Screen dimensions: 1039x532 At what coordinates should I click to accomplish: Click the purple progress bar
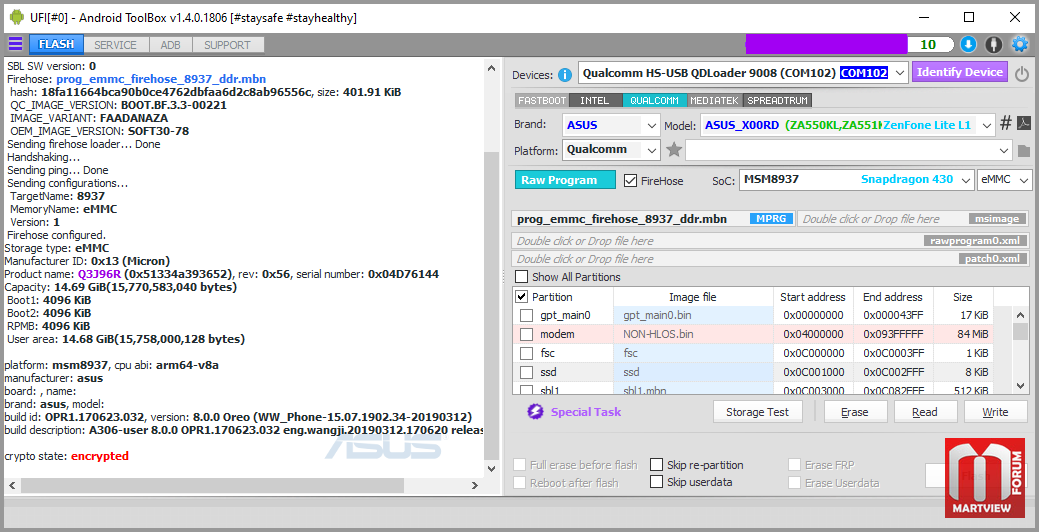[826, 44]
